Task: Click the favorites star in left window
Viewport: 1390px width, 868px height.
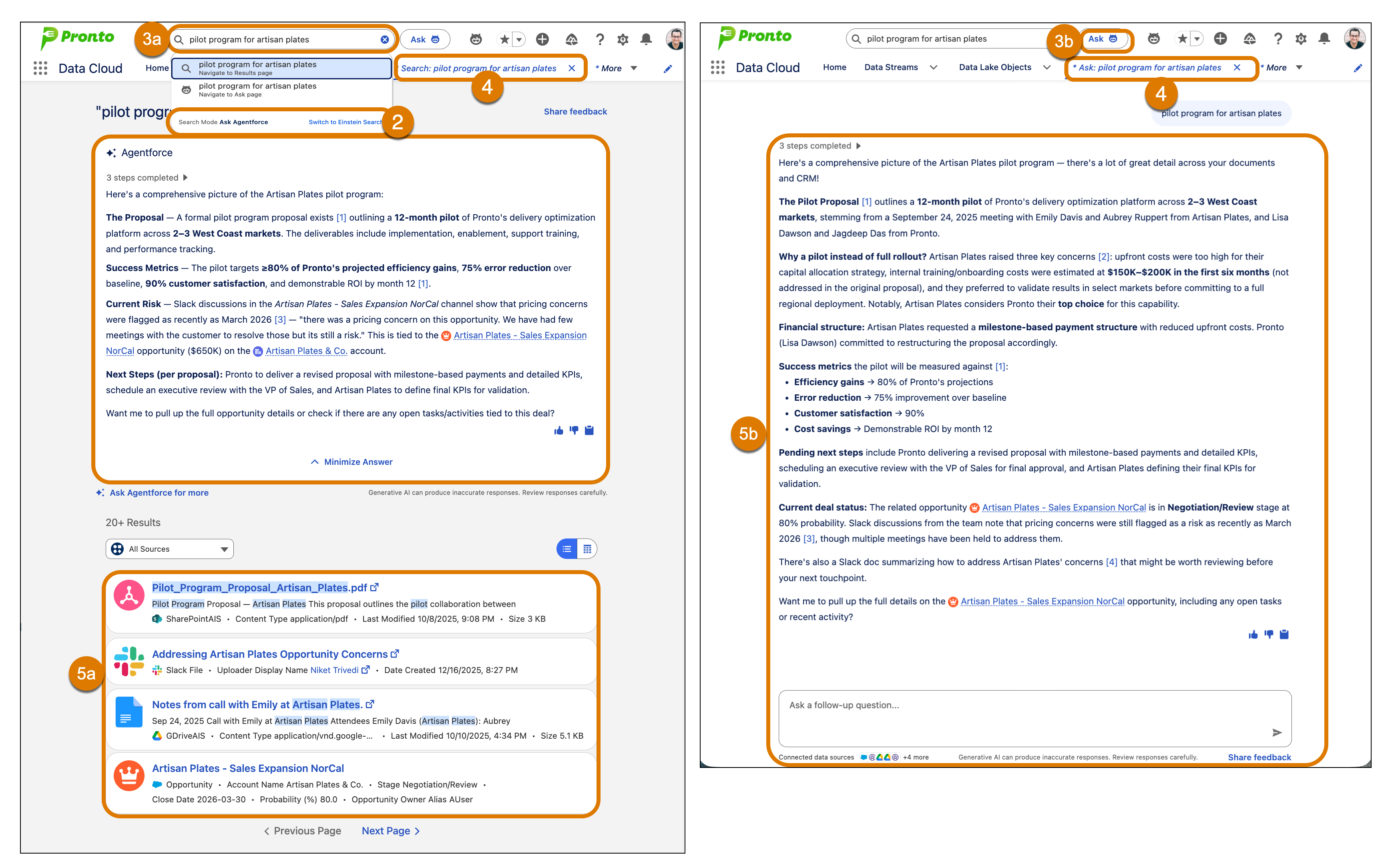Action: 504,39
